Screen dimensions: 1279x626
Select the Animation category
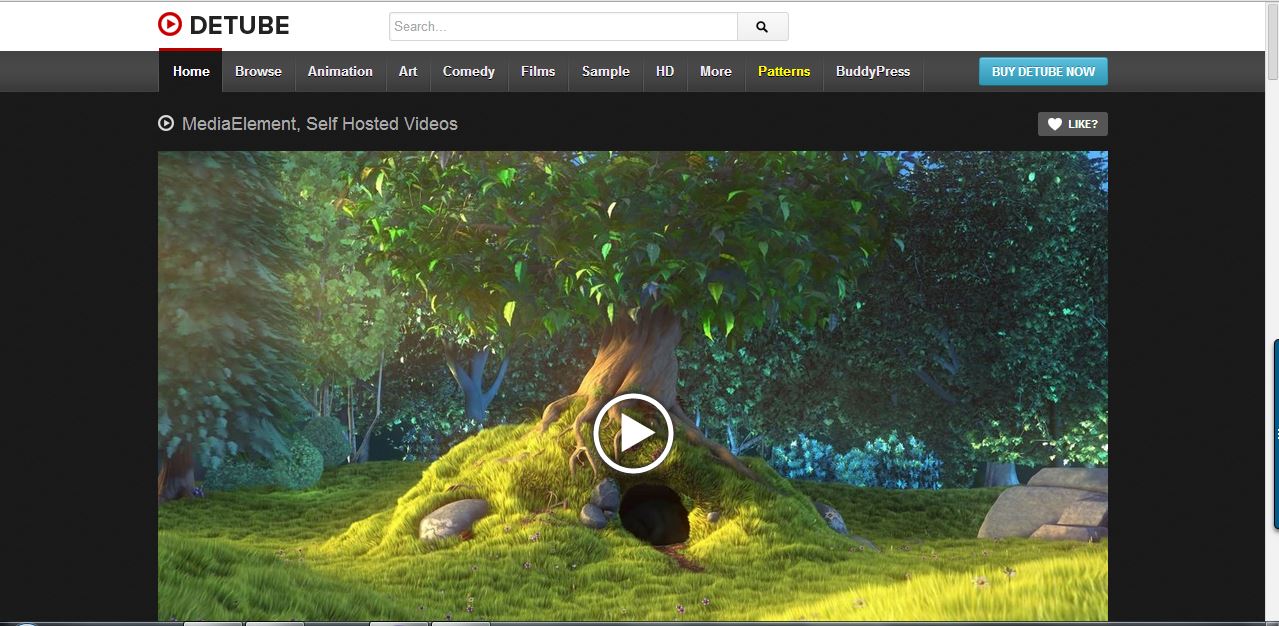[x=340, y=71]
